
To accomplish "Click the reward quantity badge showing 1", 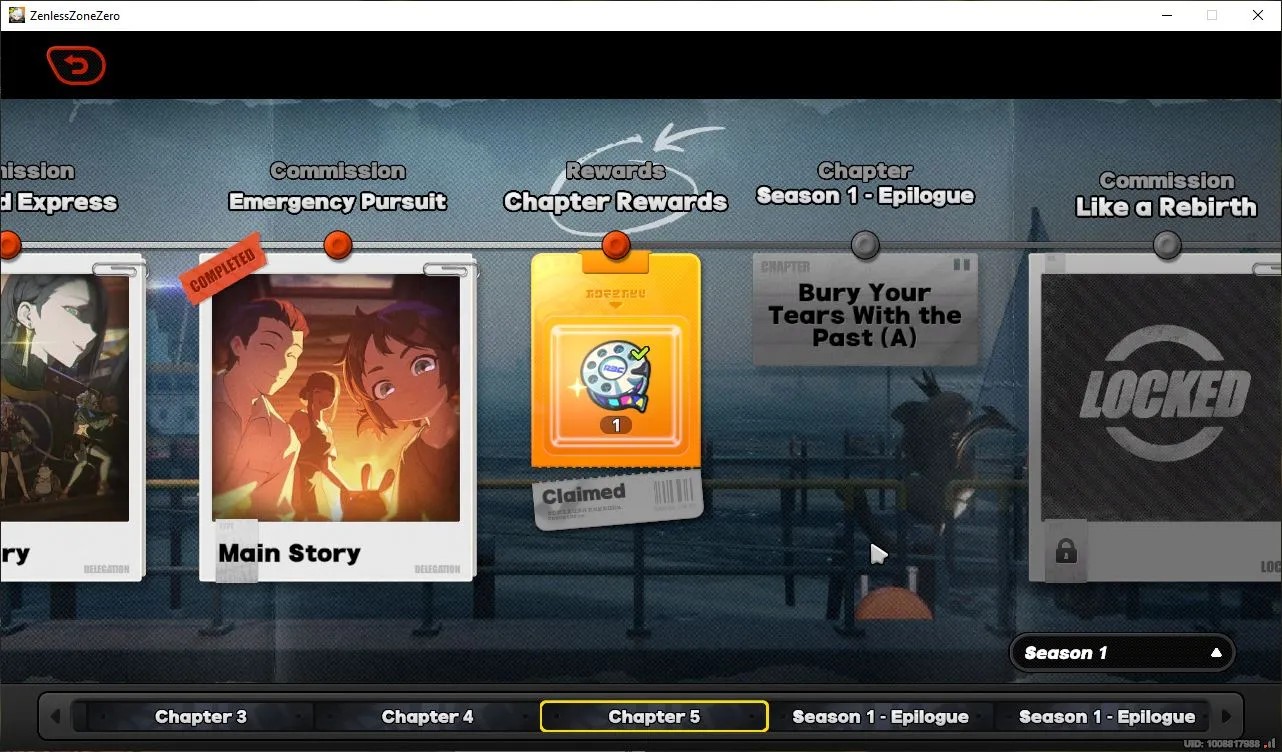I will [x=616, y=425].
